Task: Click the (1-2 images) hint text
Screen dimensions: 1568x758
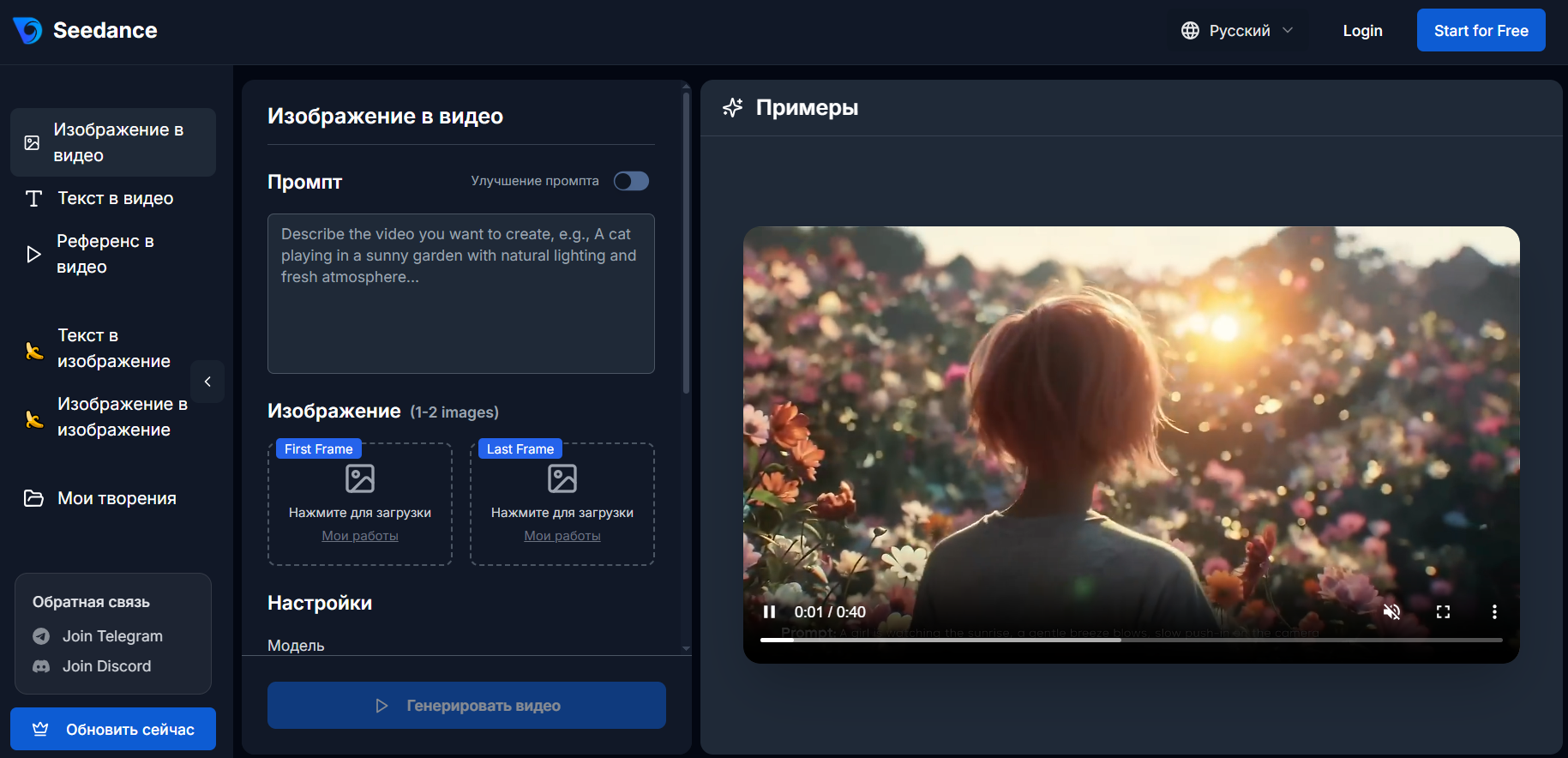Action: coord(454,412)
